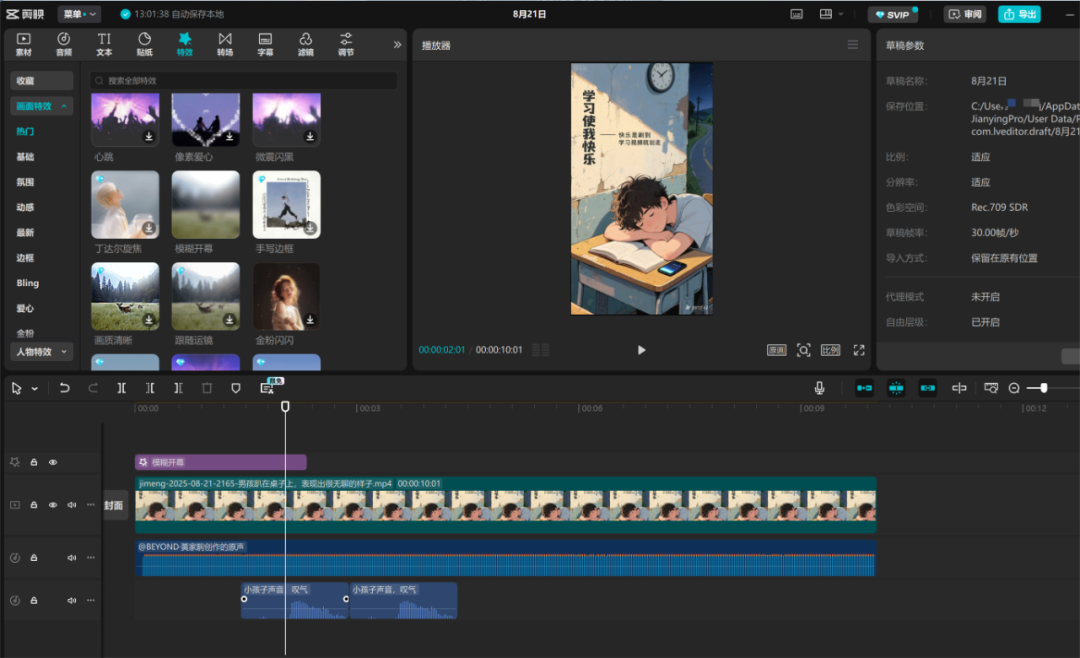
Task: Click the player focus-frame zoom icon
Action: click(x=804, y=350)
